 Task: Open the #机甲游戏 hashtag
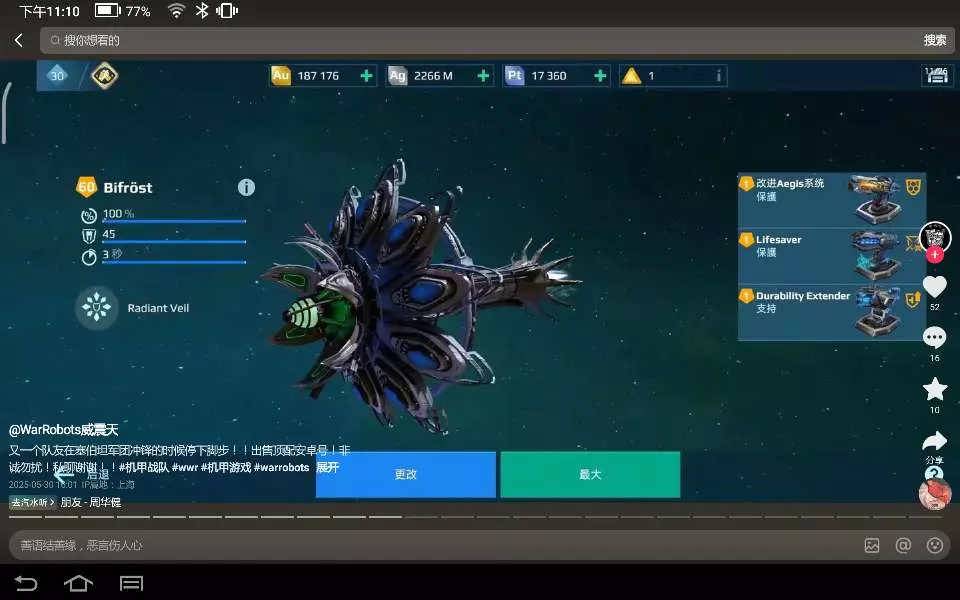point(226,468)
